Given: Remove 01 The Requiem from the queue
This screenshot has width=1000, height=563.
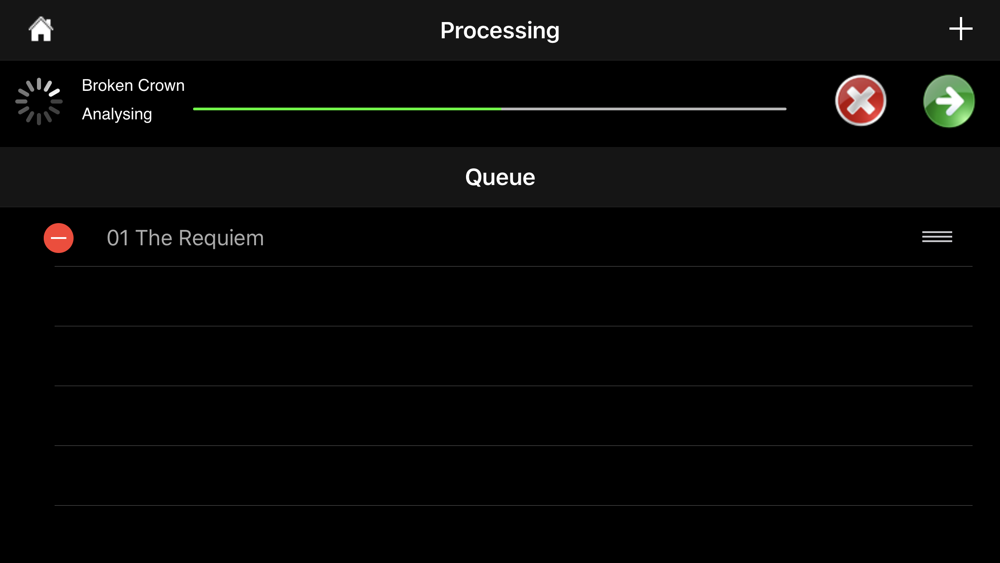Looking at the screenshot, I should pyautogui.click(x=59, y=238).
